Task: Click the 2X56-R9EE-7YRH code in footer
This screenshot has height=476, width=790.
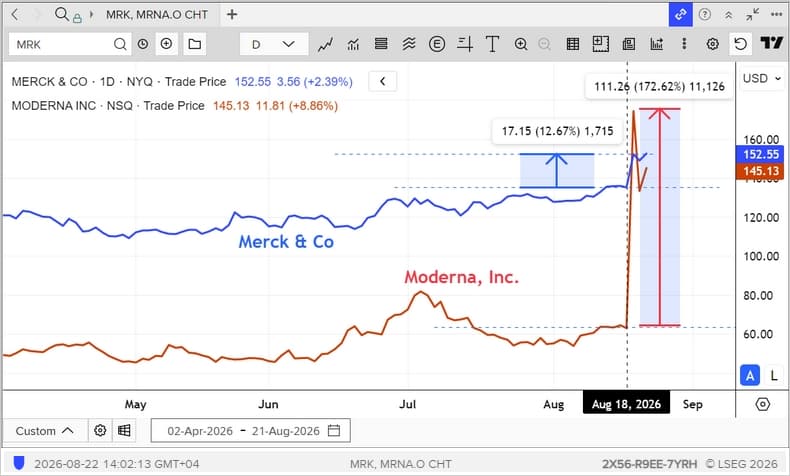Action: tap(649, 464)
